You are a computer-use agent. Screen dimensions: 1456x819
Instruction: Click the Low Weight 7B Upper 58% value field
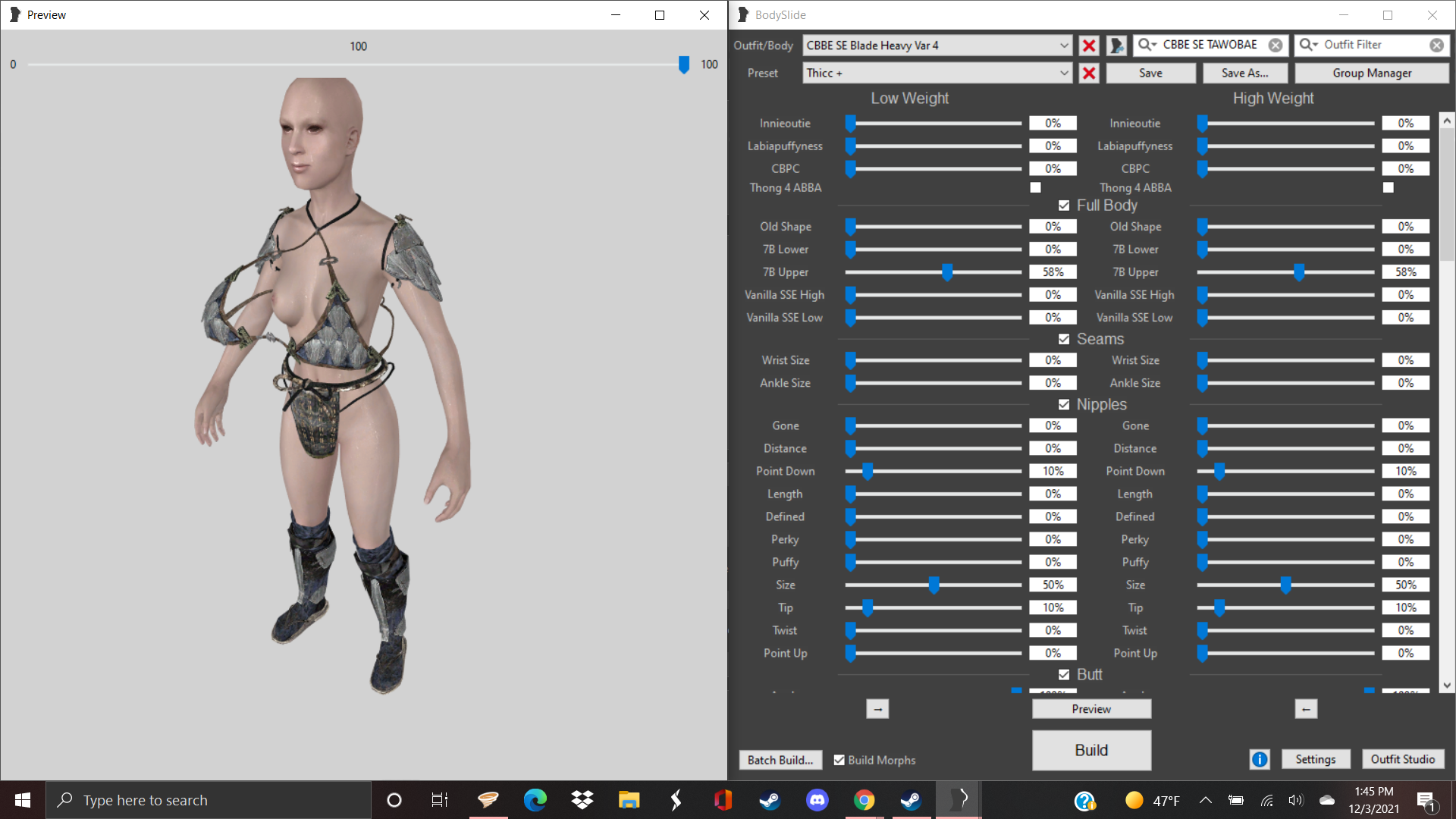1053,272
